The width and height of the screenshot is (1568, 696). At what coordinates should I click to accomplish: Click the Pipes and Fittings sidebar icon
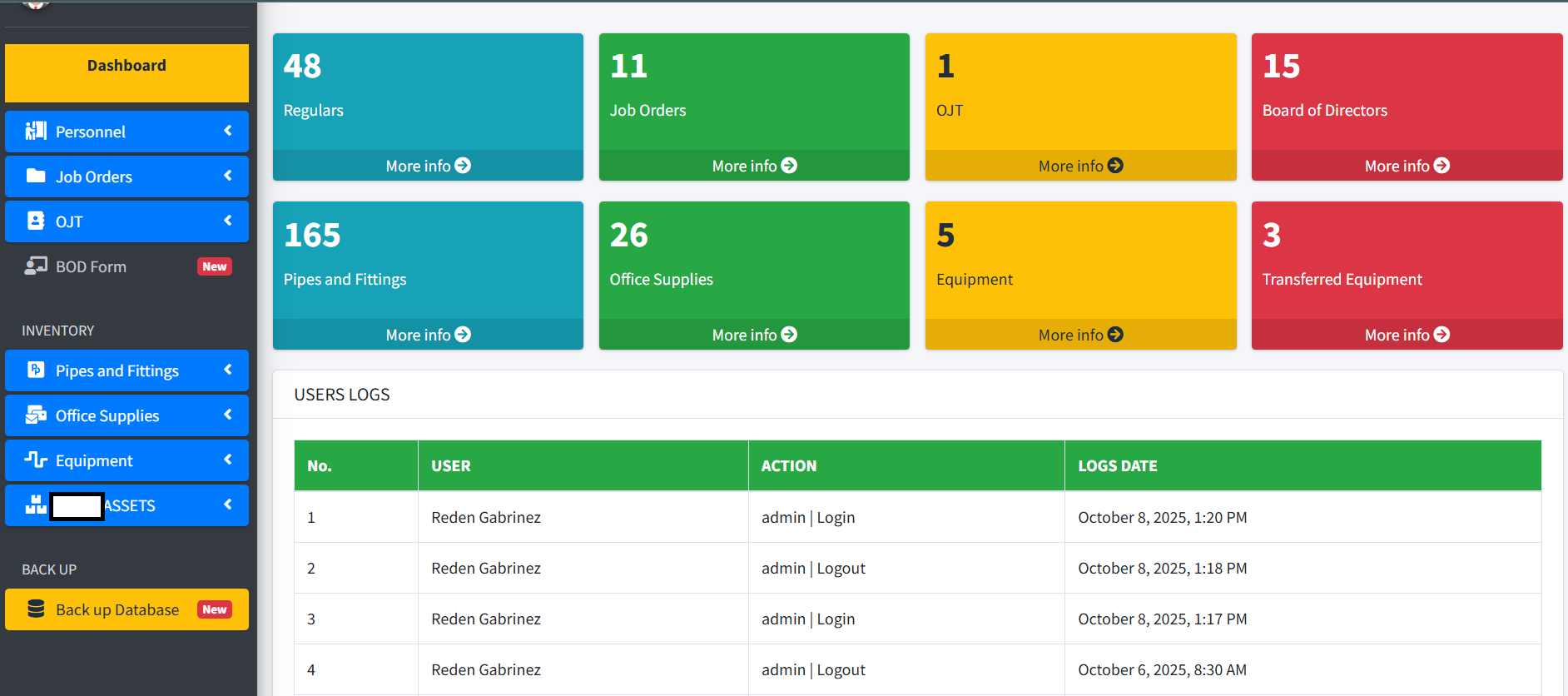(x=36, y=370)
